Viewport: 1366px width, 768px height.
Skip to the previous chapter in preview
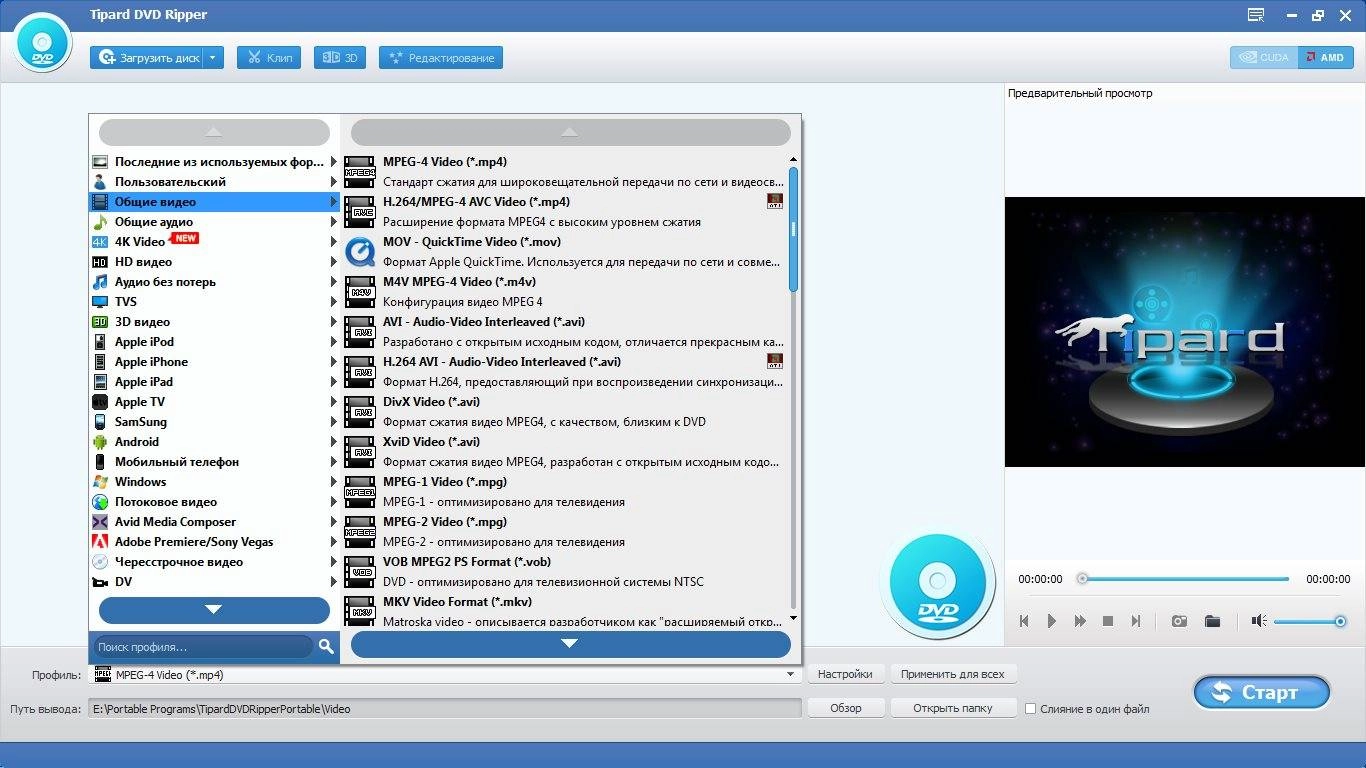point(1024,621)
